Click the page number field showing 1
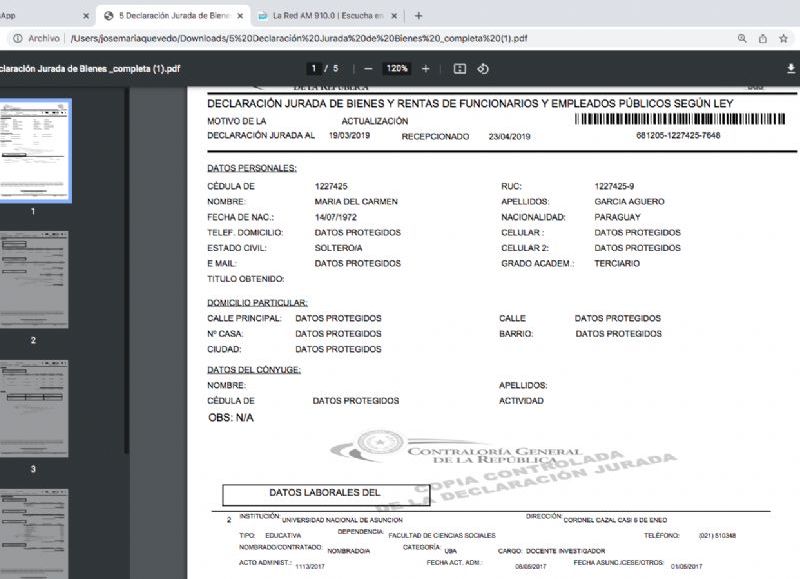This screenshot has height=579, width=800. [314, 68]
